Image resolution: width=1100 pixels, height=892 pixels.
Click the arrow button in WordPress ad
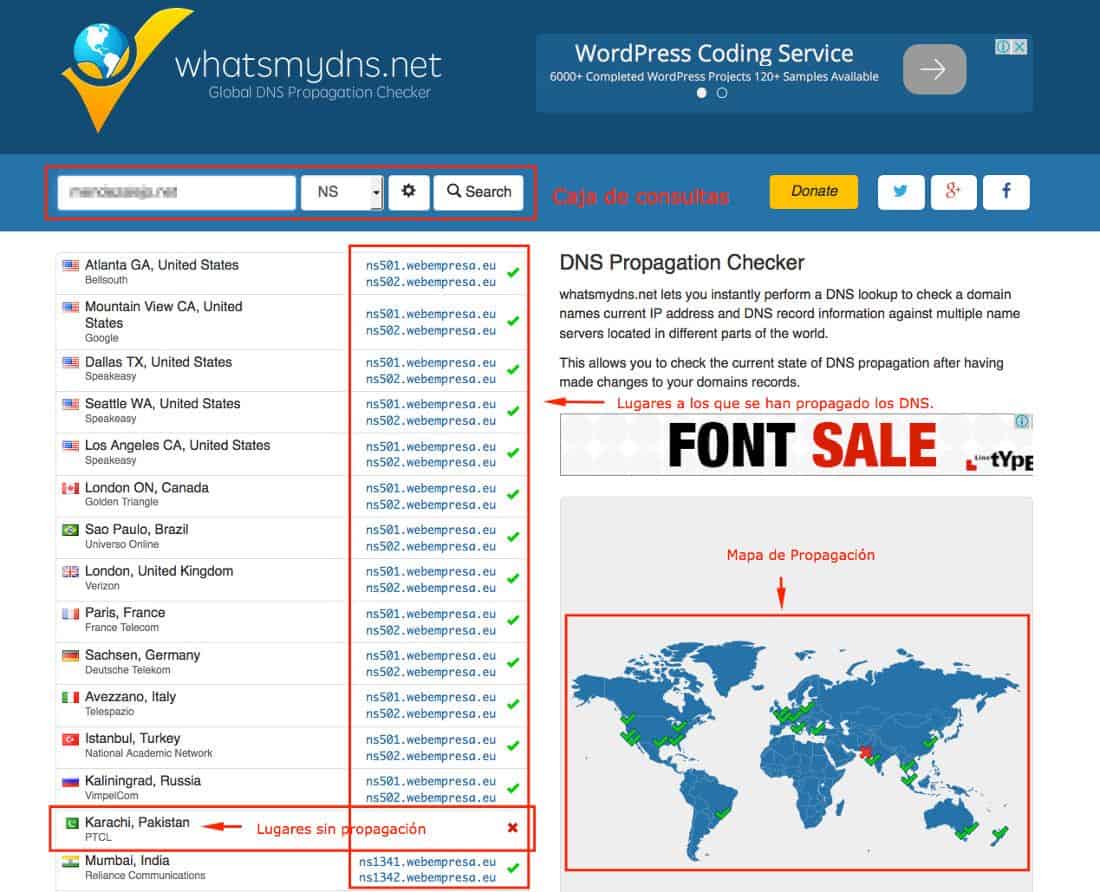[x=934, y=69]
